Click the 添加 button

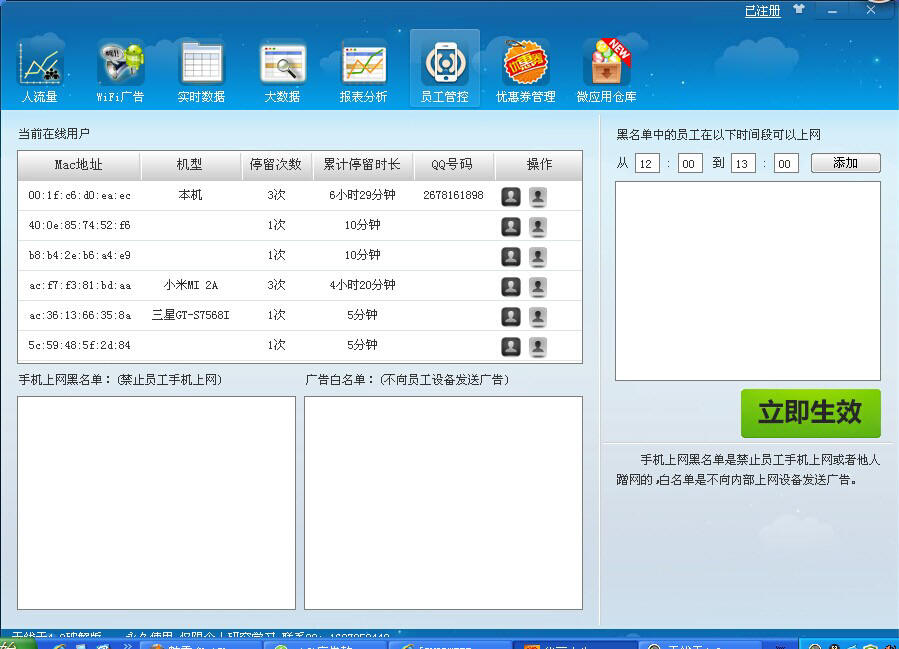(x=846, y=163)
